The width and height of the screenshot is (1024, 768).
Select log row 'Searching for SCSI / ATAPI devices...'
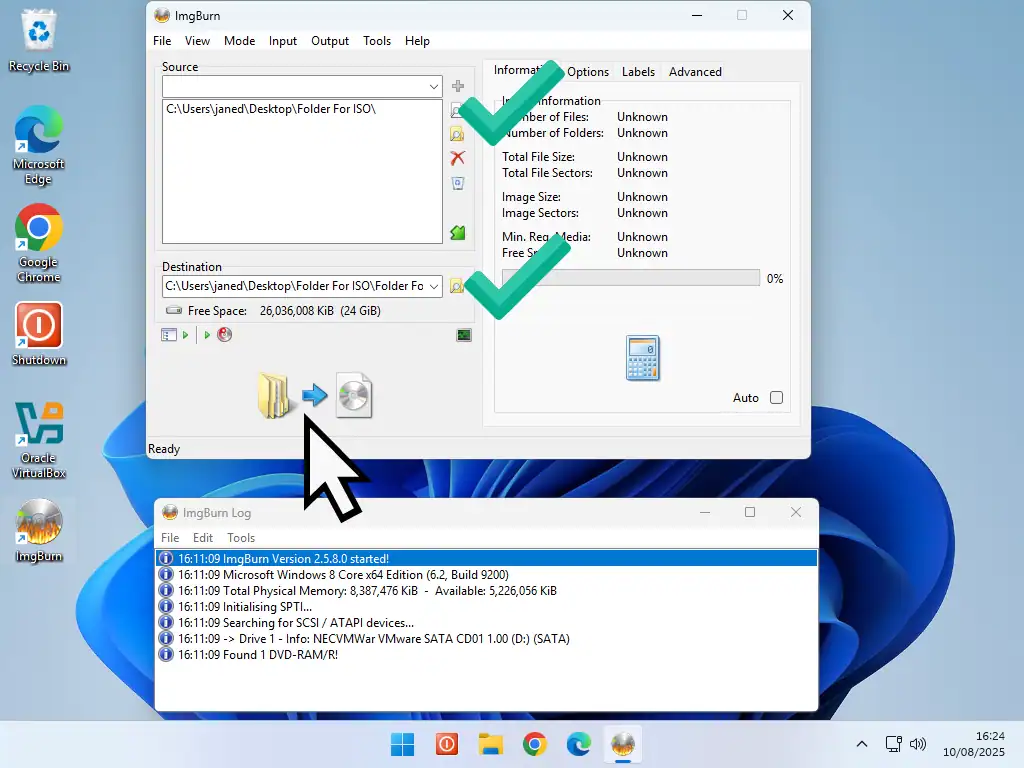[487, 622]
